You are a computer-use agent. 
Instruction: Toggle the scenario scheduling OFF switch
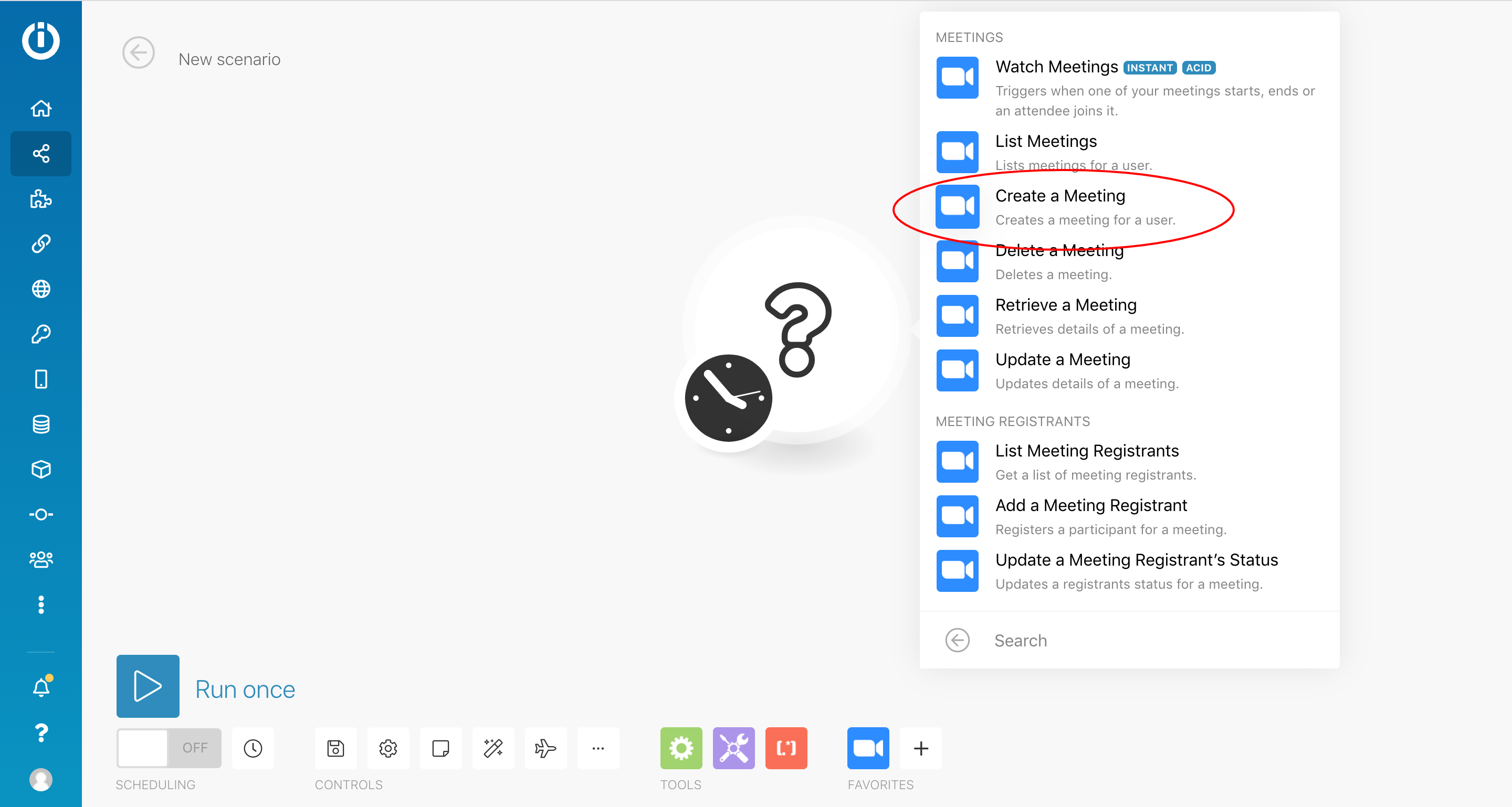169,748
